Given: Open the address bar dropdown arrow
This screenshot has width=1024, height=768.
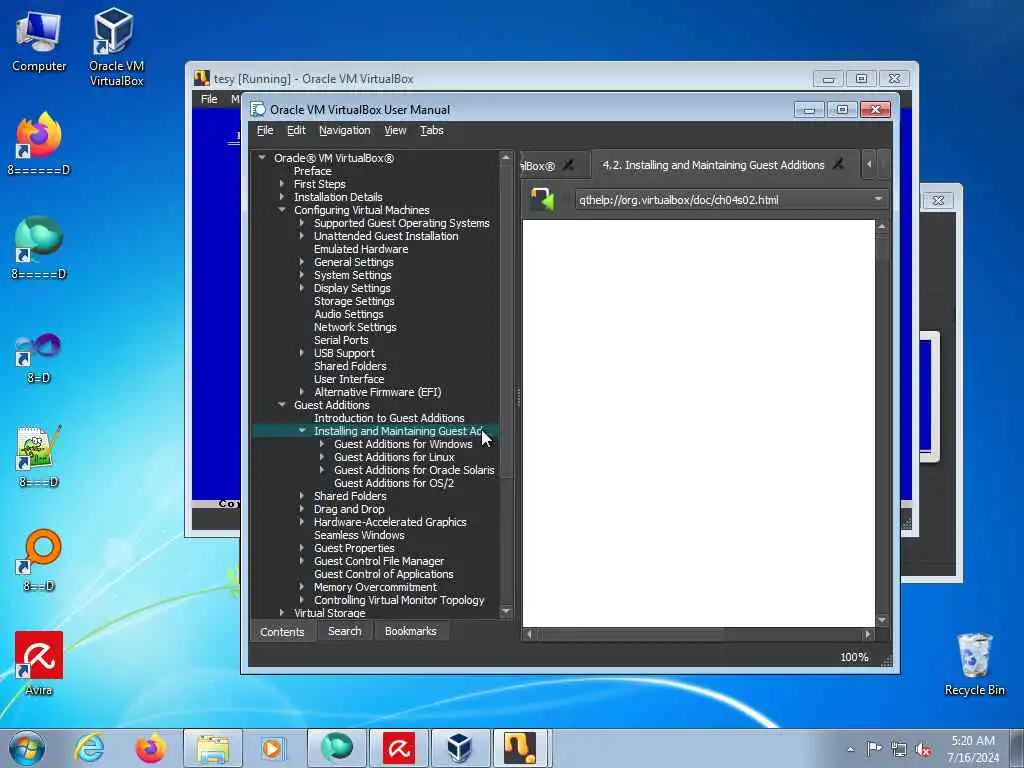Looking at the screenshot, I should 878,199.
